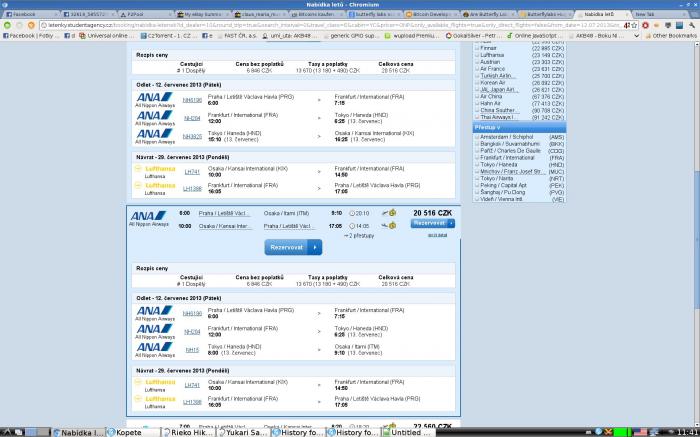The image size is (700, 437).
Task: Tick the Lufthansa airline filter checkbox
Action: click(x=477, y=55)
